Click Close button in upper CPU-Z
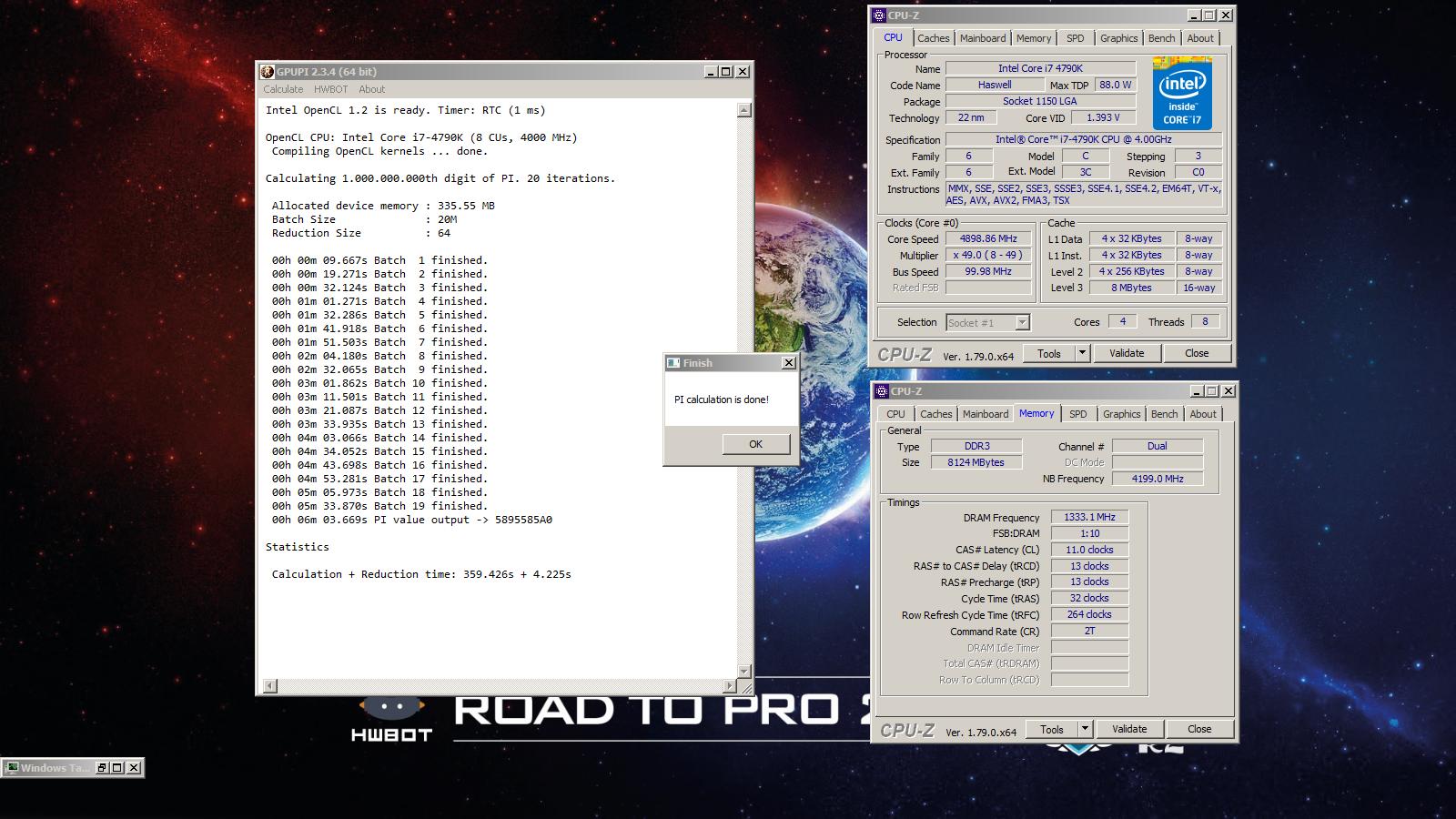1456x819 pixels. [1197, 353]
